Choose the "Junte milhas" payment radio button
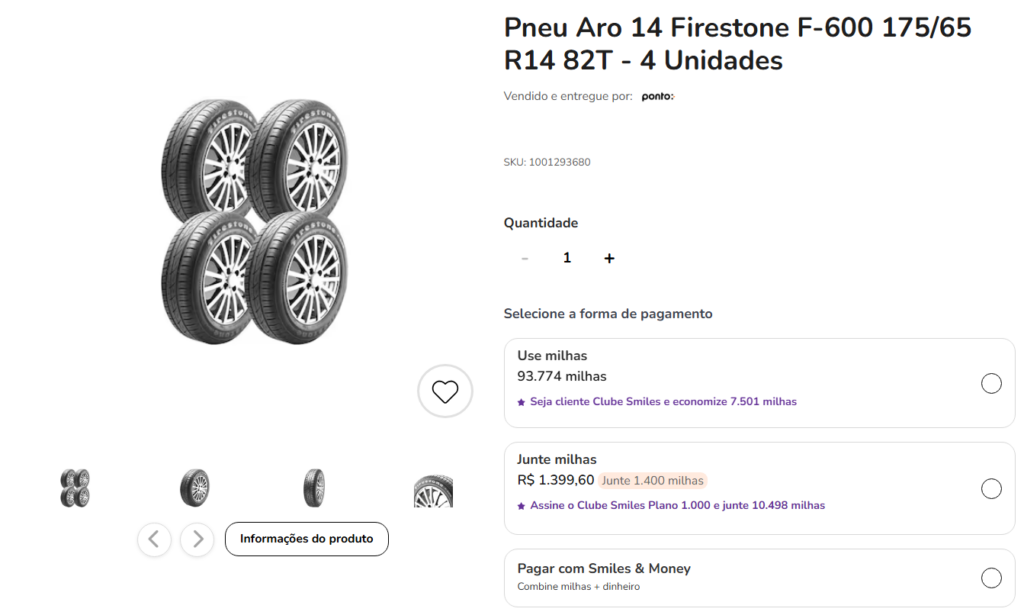This screenshot has width=1024, height=615. pos(991,489)
